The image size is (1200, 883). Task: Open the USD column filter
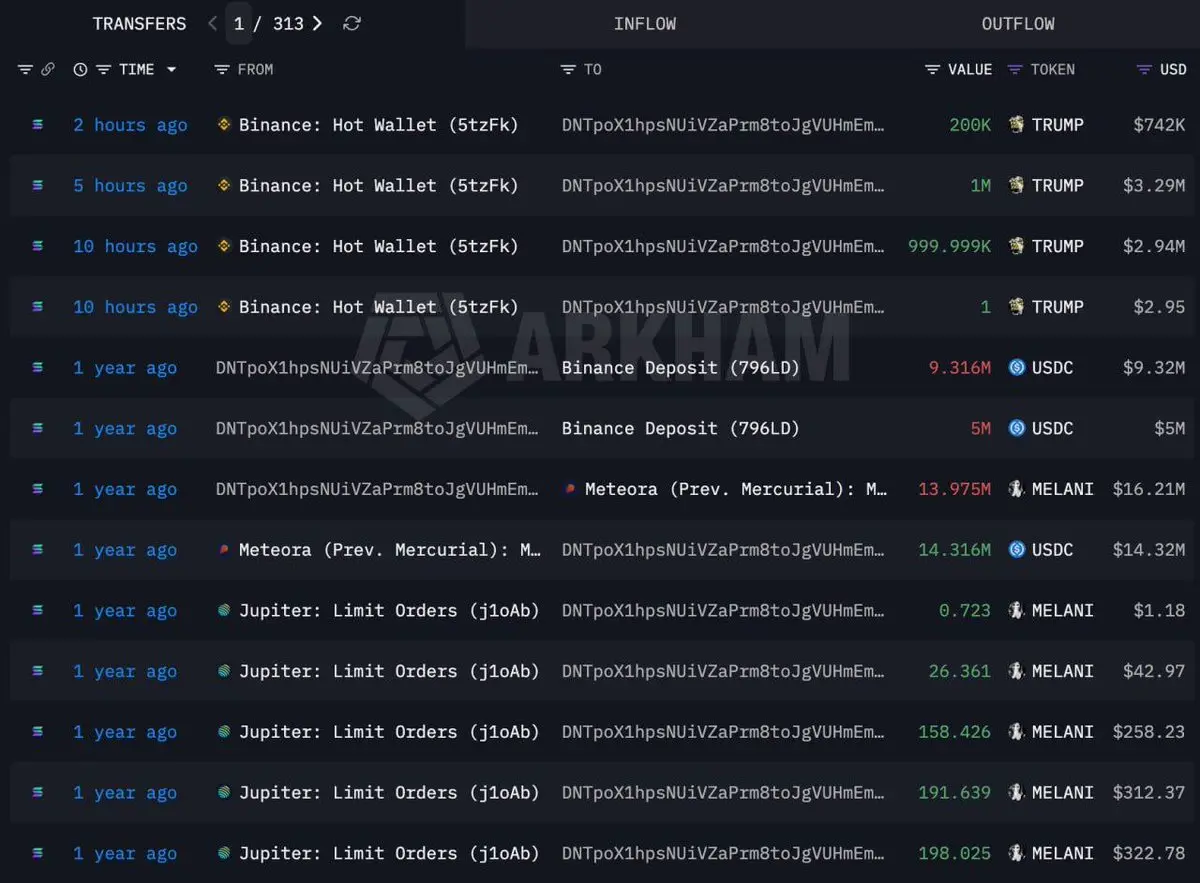tap(1144, 70)
